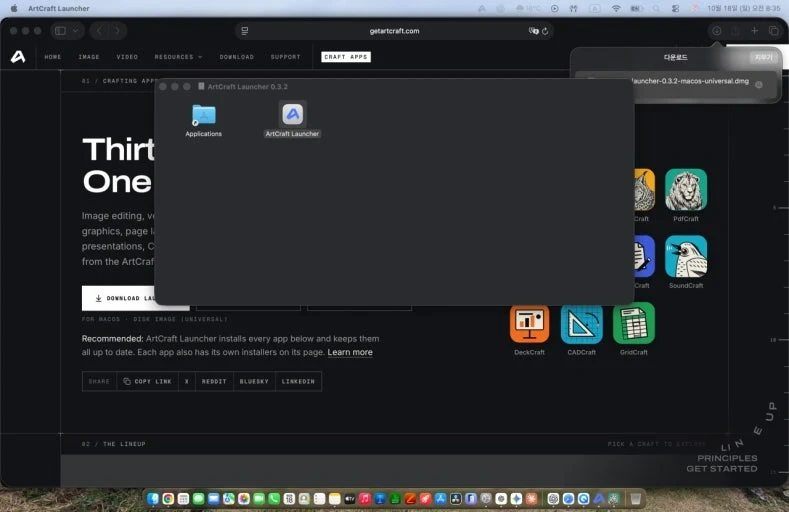This screenshot has height=512, width=789.
Task: Open Music from the Dock
Action: pos(365,498)
